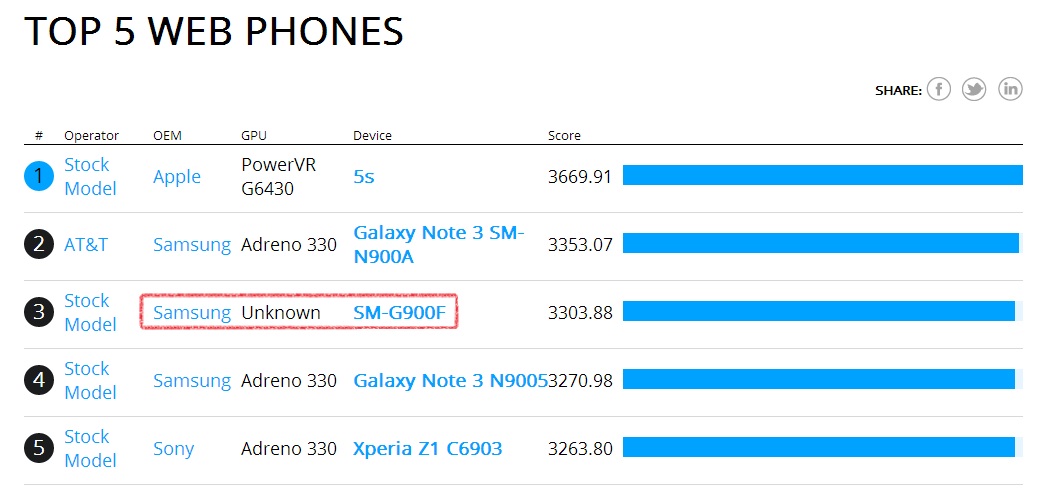Viewport: 1041px width, 494px height.
Task: Open the 5s device link
Action: tap(364, 177)
